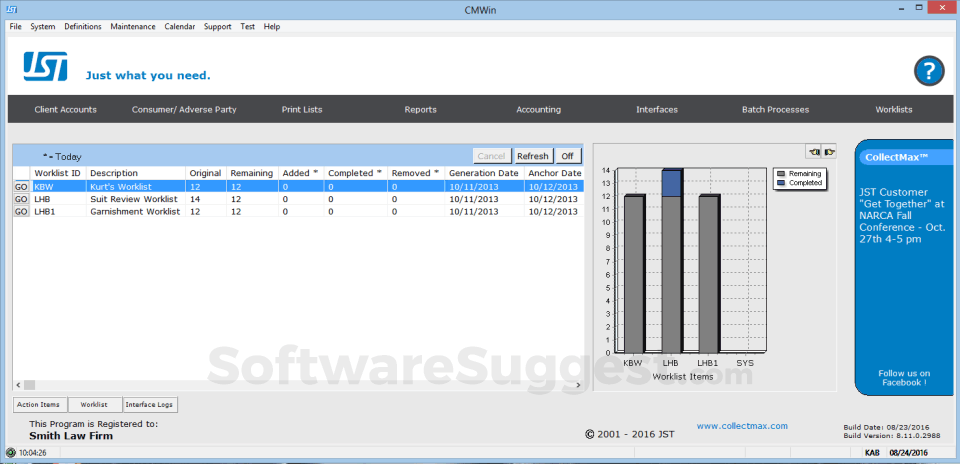Click the horizontal scrollbar thumb

click(x=29, y=385)
